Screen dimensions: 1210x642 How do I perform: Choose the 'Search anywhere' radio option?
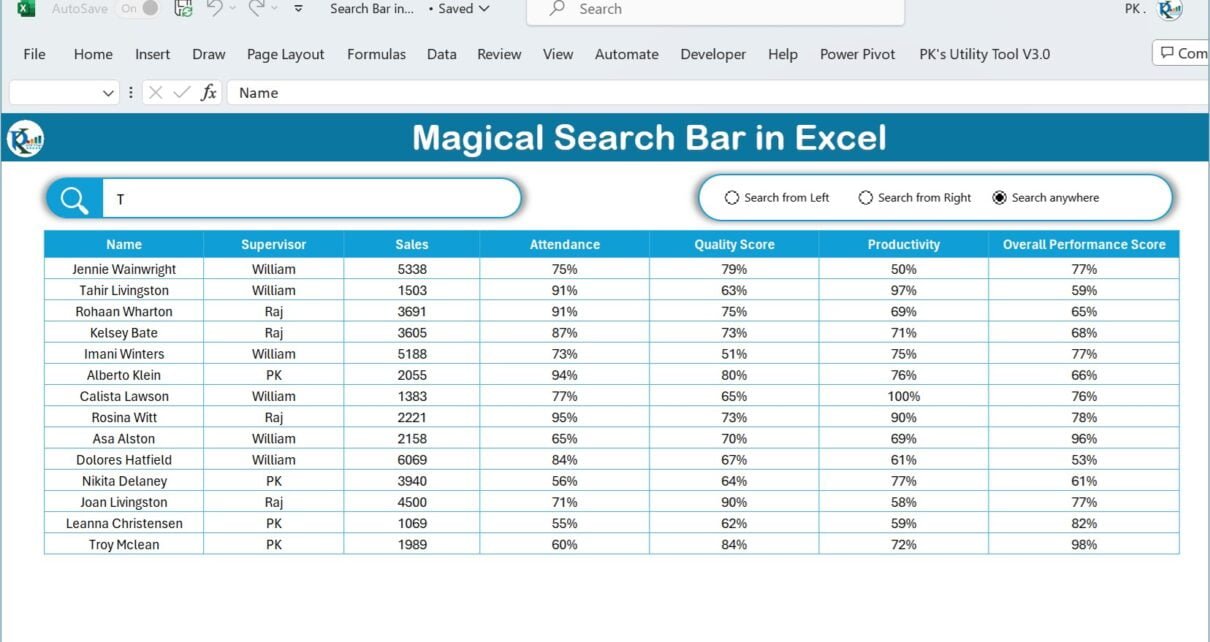click(1000, 198)
